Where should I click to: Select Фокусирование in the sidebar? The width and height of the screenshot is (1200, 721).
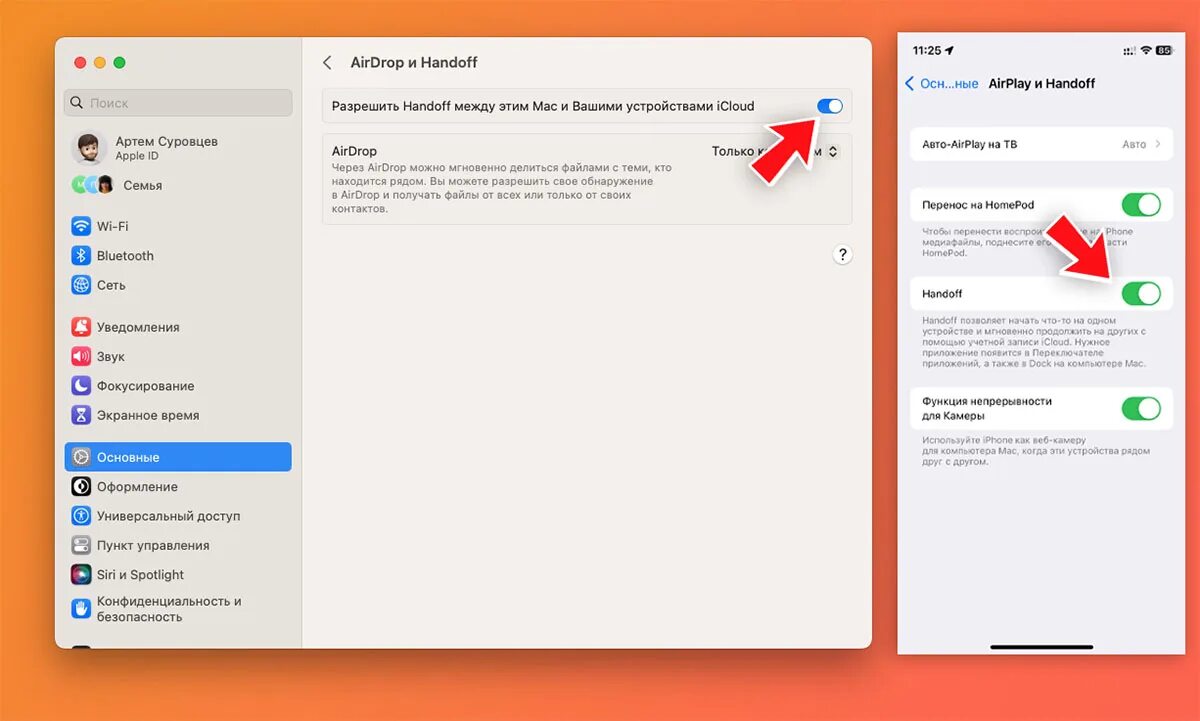[x=178, y=386]
